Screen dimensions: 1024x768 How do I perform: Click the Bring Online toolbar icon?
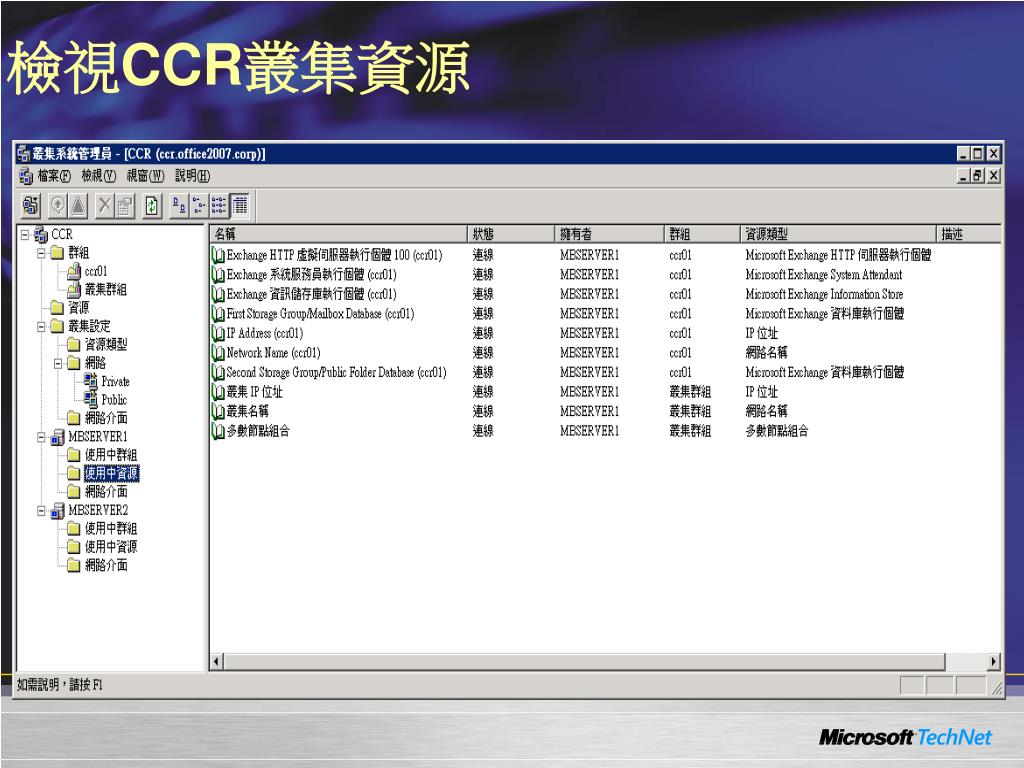coord(59,206)
